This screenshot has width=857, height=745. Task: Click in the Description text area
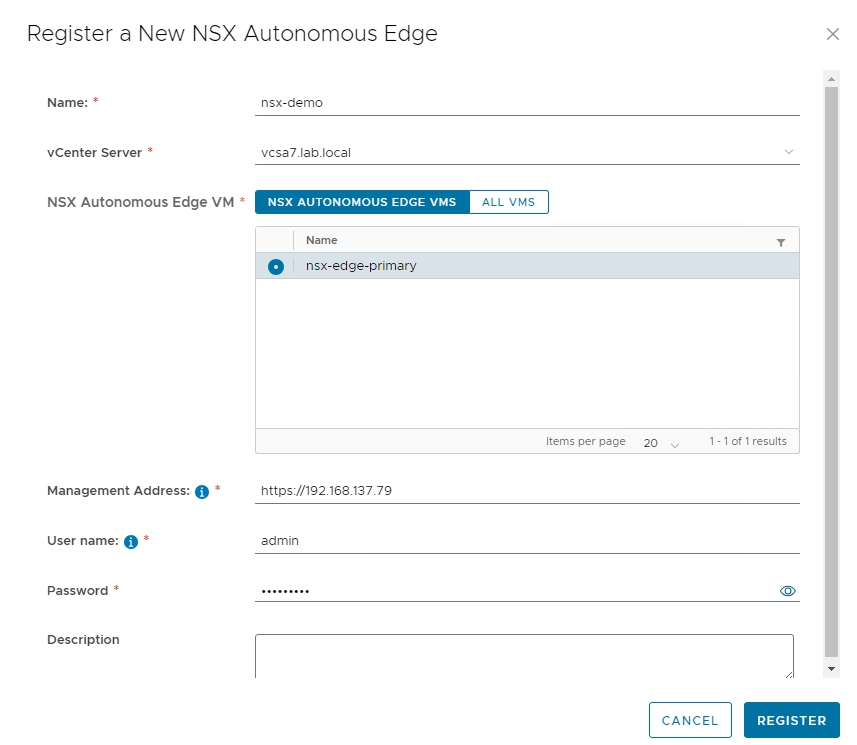point(523,656)
